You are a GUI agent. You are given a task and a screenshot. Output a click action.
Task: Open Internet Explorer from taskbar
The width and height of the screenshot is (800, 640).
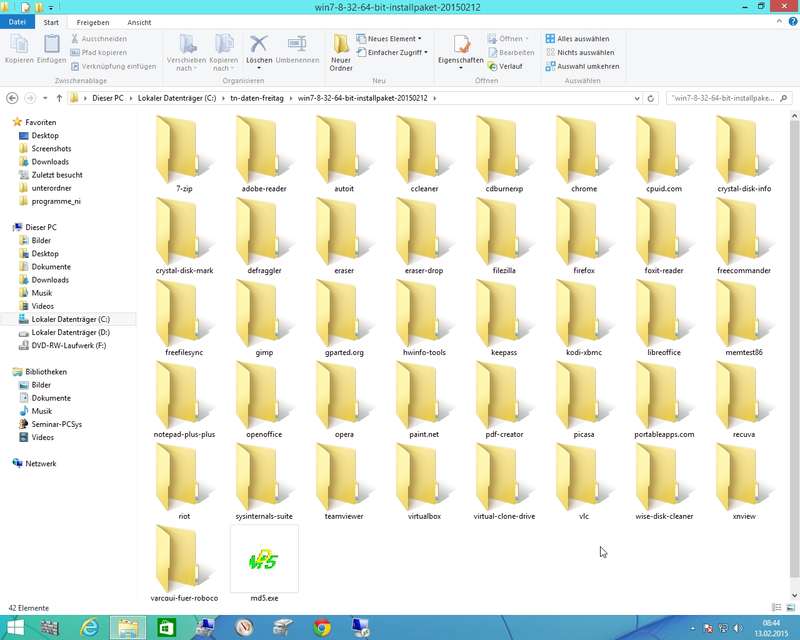[89, 628]
